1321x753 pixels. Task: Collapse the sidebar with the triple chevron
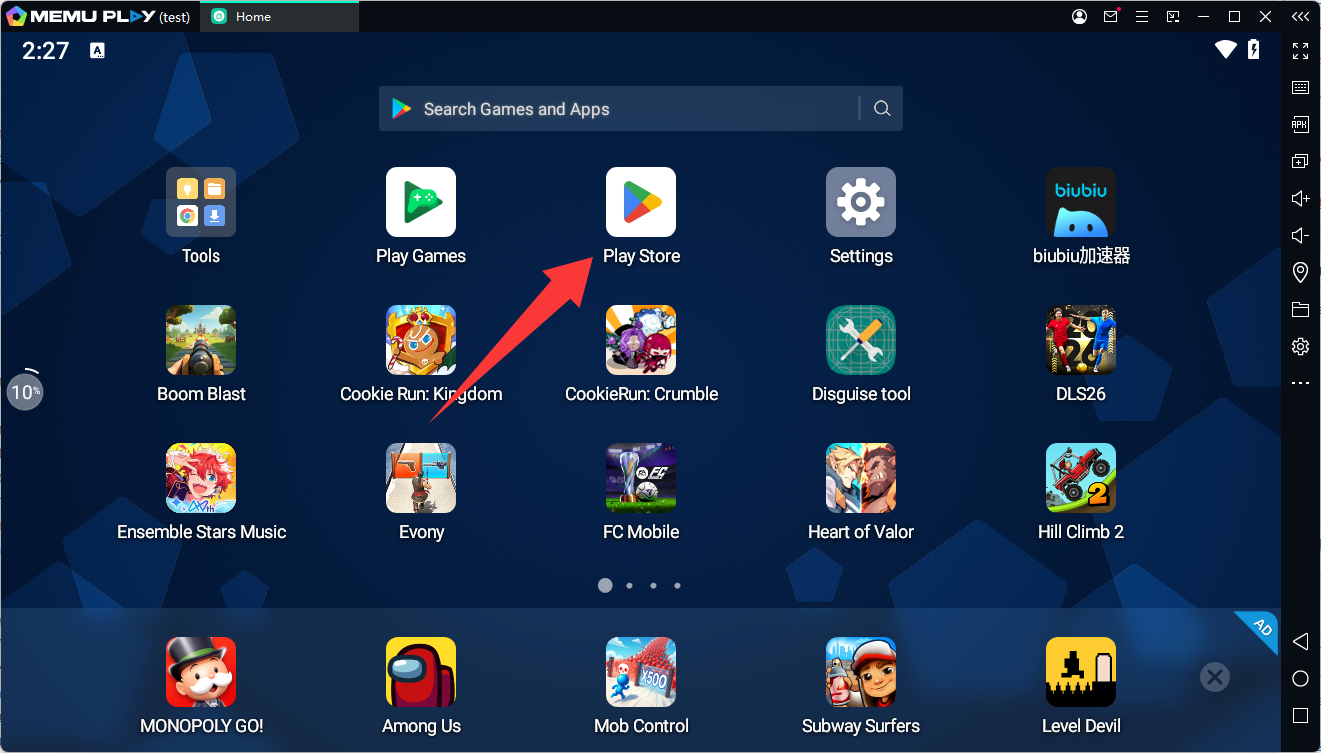tap(1299, 16)
